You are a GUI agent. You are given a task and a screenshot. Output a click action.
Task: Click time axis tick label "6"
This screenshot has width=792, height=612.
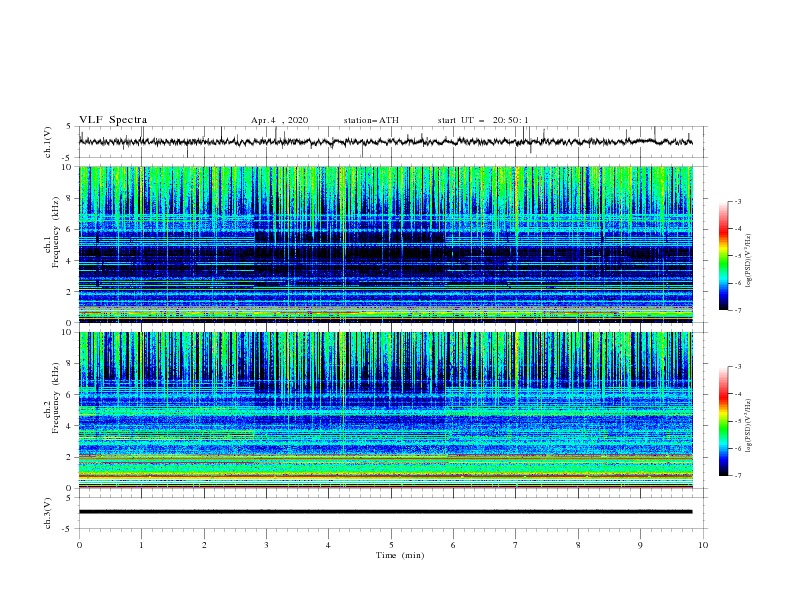pyautogui.click(x=453, y=545)
